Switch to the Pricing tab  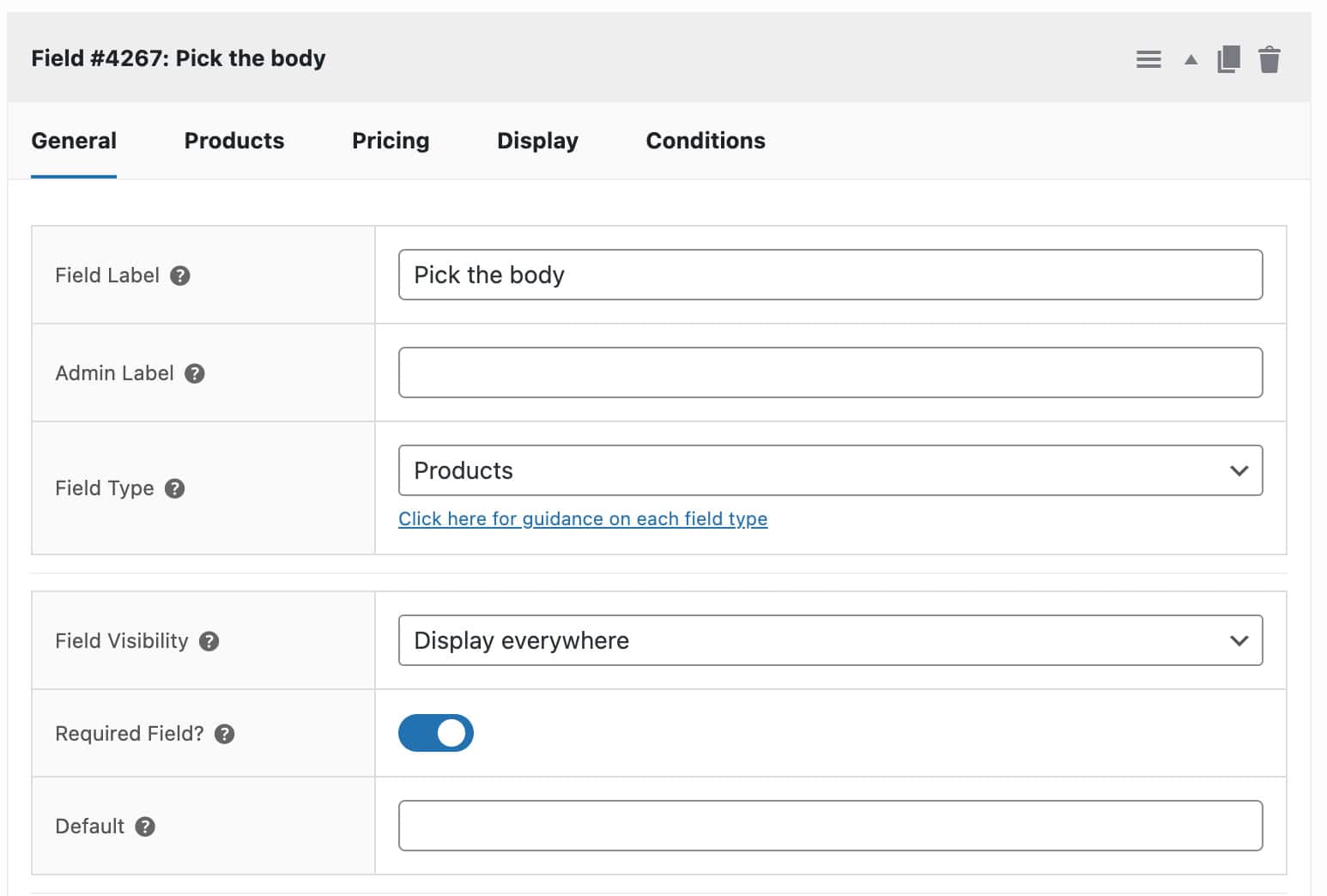pos(391,141)
